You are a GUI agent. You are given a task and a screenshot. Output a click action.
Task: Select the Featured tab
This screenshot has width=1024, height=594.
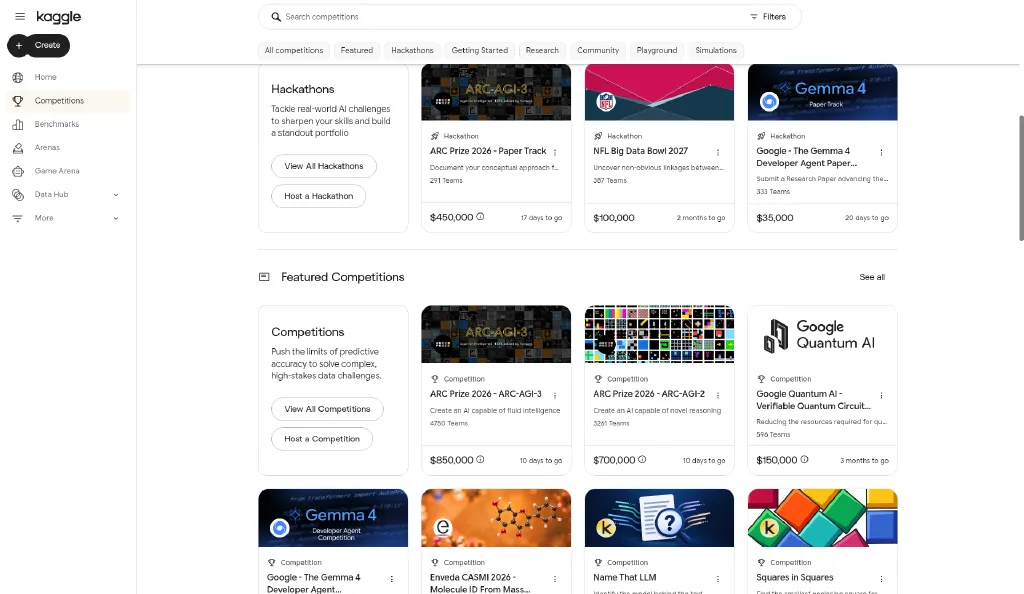[357, 50]
